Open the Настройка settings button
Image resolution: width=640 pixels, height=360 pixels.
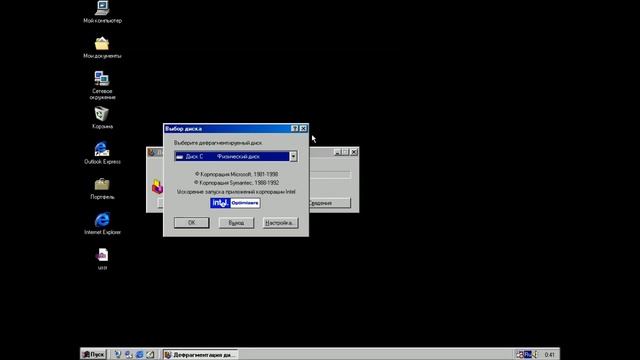(x=280, y=223)
